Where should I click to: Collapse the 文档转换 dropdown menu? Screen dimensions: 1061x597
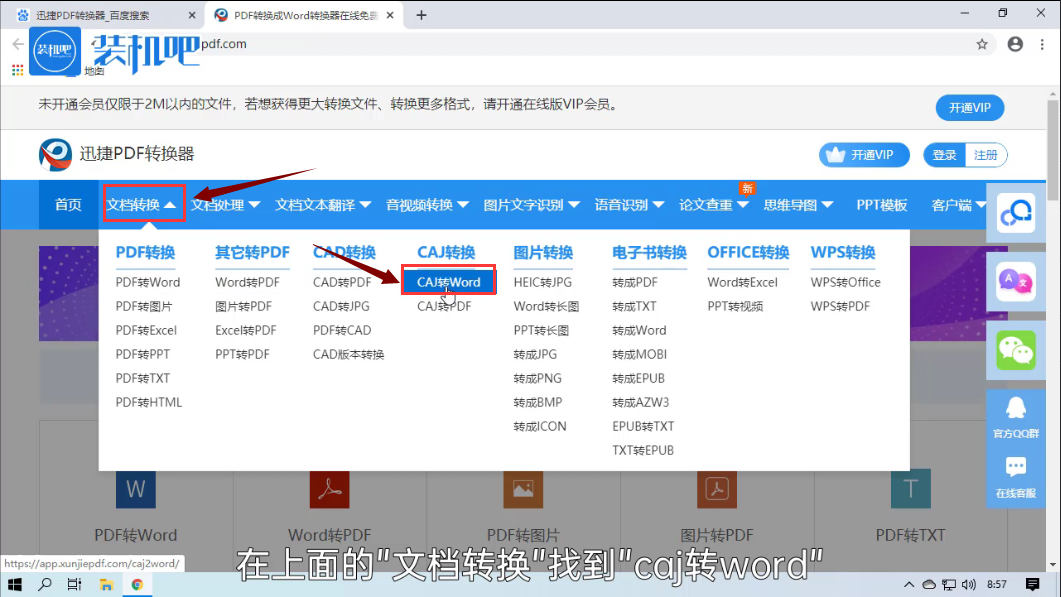(142, 205)
